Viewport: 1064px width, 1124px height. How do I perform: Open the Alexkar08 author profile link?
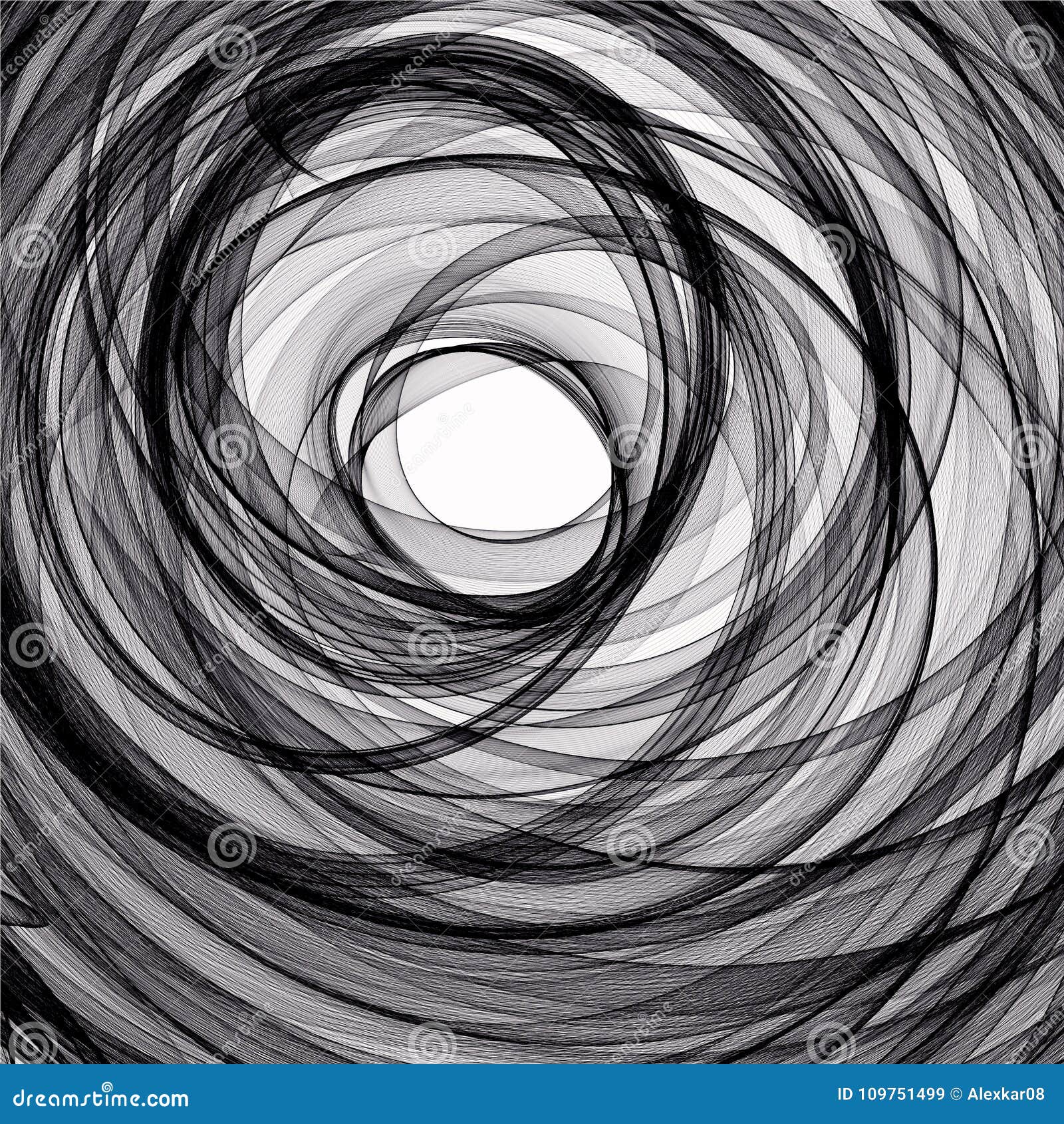point(1004,1092)
